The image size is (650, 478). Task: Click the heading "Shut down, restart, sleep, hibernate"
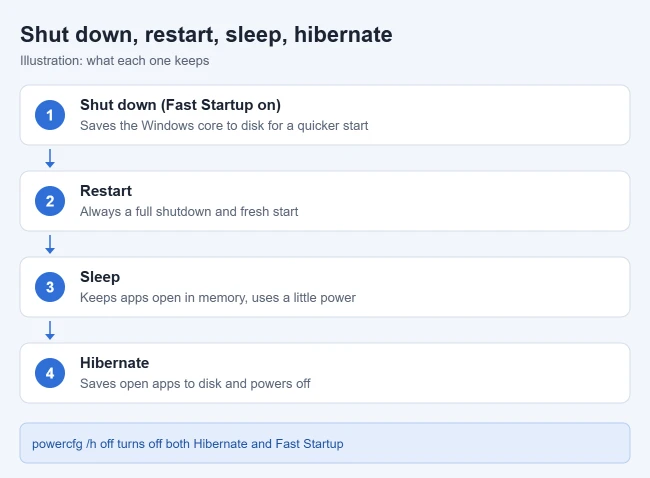[206, 34]
